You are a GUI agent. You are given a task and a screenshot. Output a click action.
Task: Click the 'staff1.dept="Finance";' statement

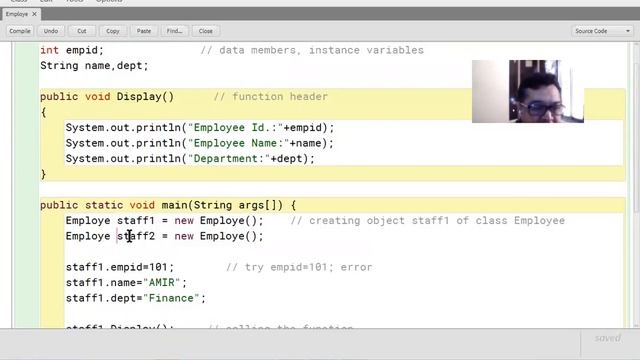136,298
